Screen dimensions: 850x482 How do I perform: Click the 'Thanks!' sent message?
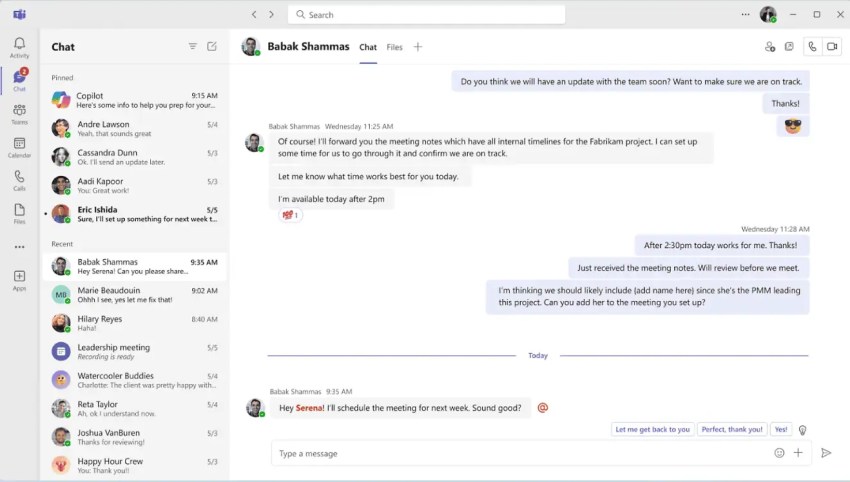785,103
